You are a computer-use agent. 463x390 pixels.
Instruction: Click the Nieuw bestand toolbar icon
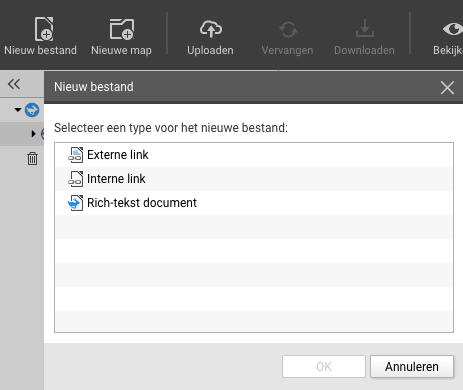click(44, 29)
